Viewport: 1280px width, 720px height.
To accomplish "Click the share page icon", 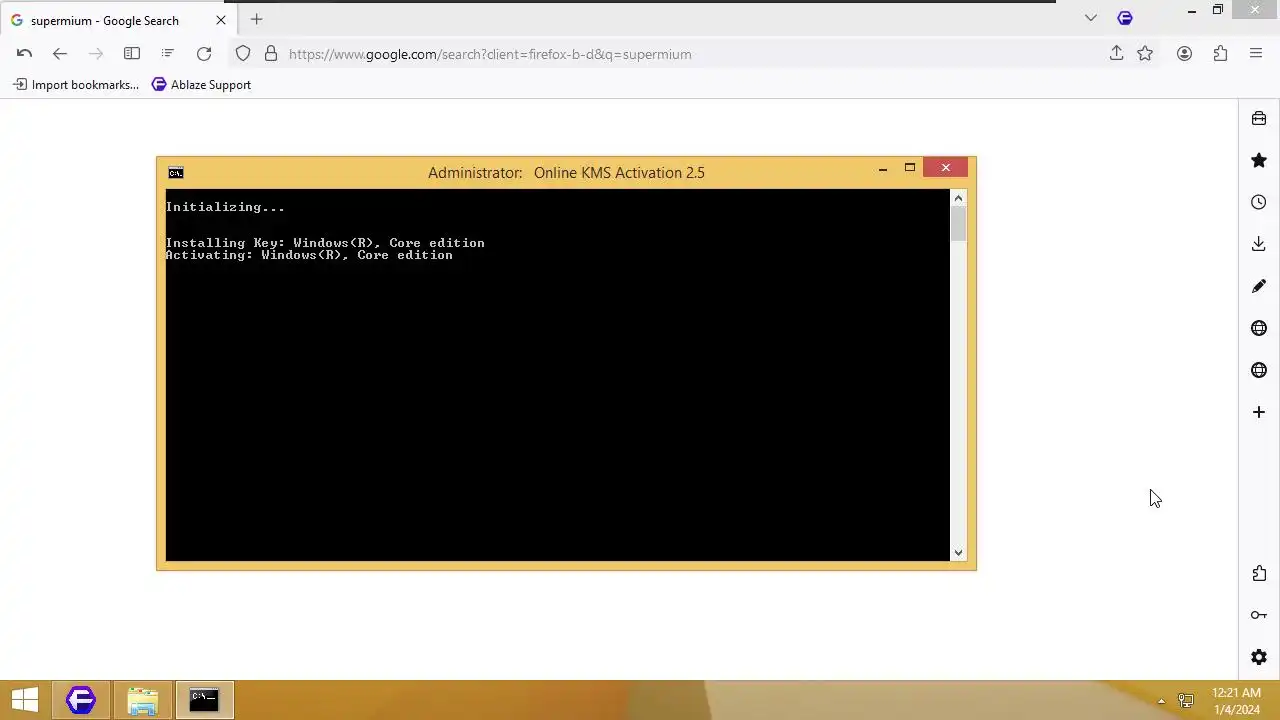I will pos(1117,53).
